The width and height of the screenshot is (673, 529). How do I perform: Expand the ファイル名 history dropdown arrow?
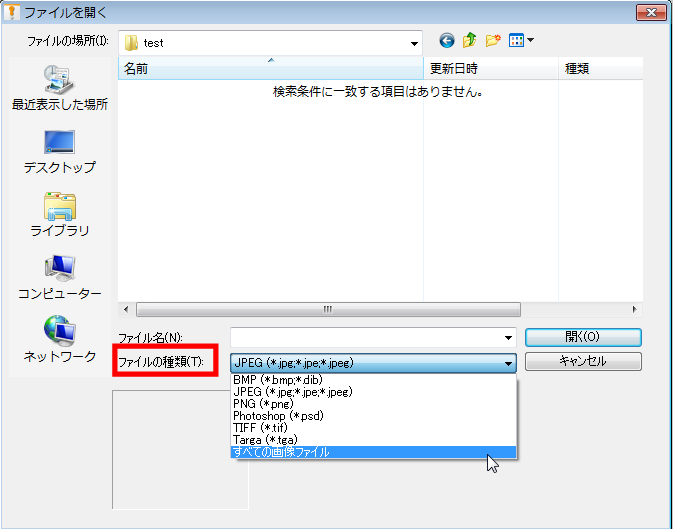click(509, 338)
